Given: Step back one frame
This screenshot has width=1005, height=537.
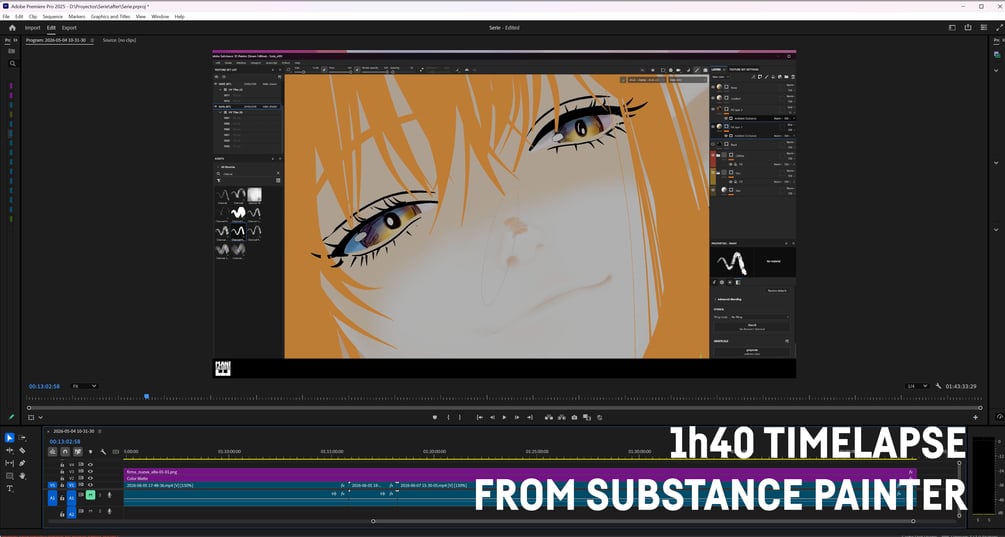Looking at the screenshot, I should click(x=492, y=417).
